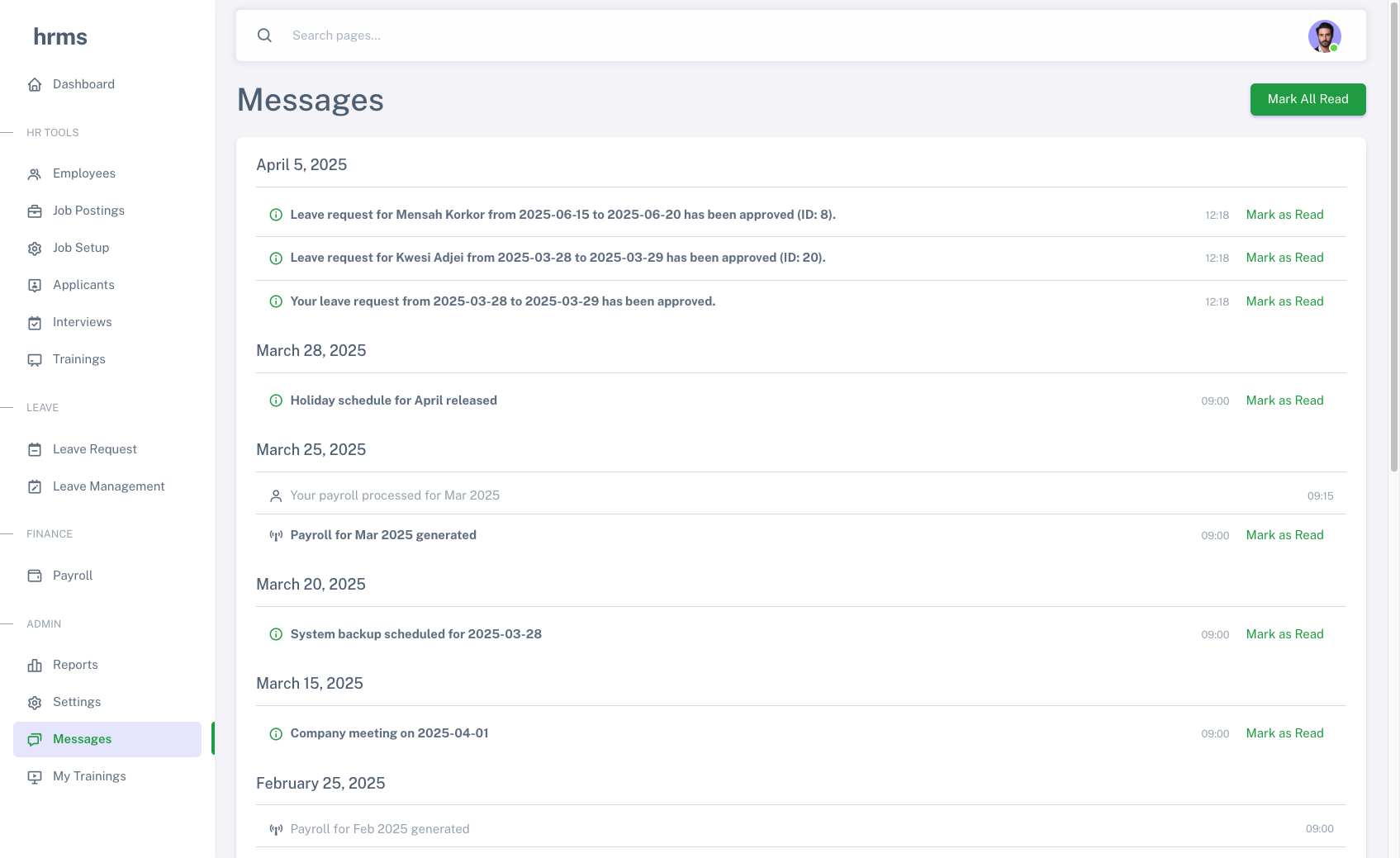Click broadcast icon beside Payroll for Mar 2025

pyautogui.click(x=276, y=536)
